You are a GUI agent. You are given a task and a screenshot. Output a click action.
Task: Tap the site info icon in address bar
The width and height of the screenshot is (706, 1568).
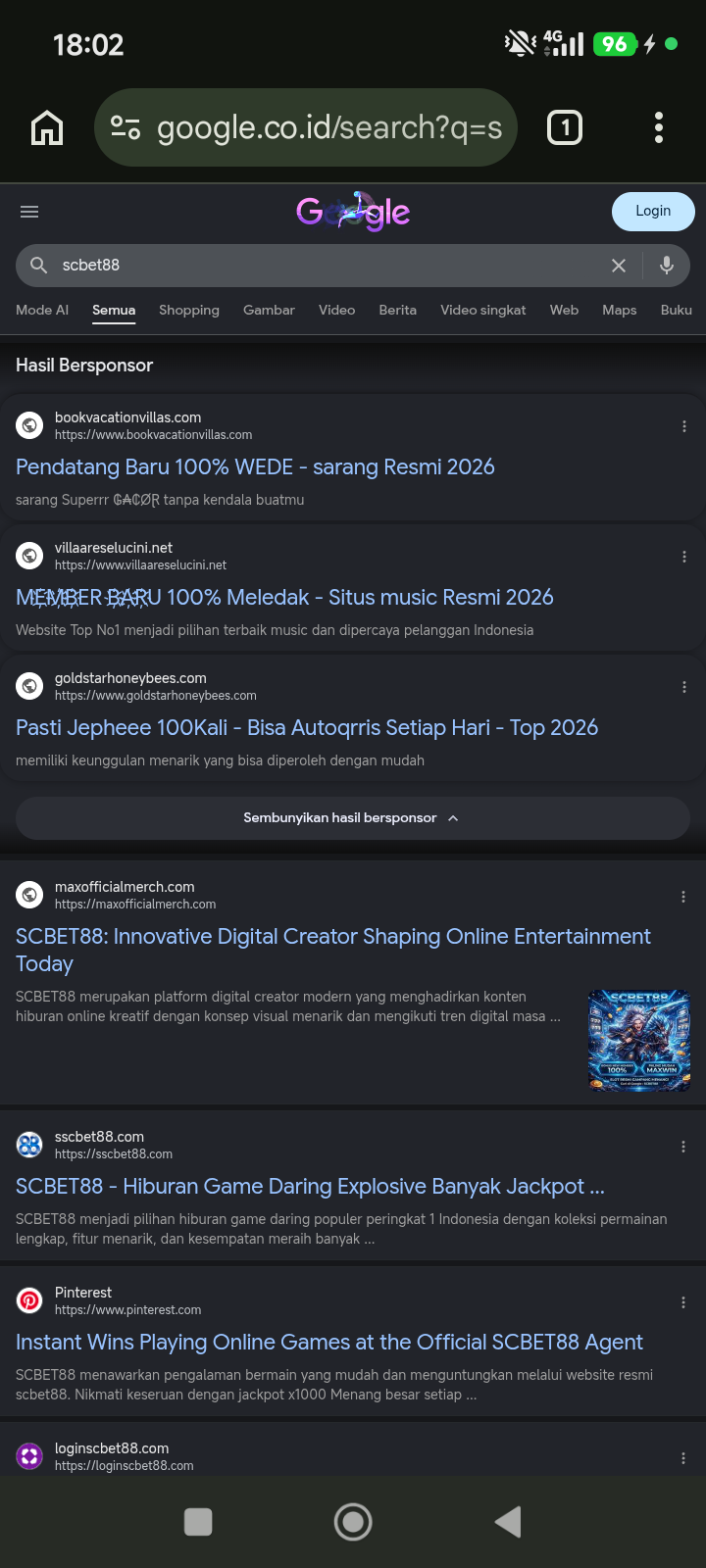[126, 127]
